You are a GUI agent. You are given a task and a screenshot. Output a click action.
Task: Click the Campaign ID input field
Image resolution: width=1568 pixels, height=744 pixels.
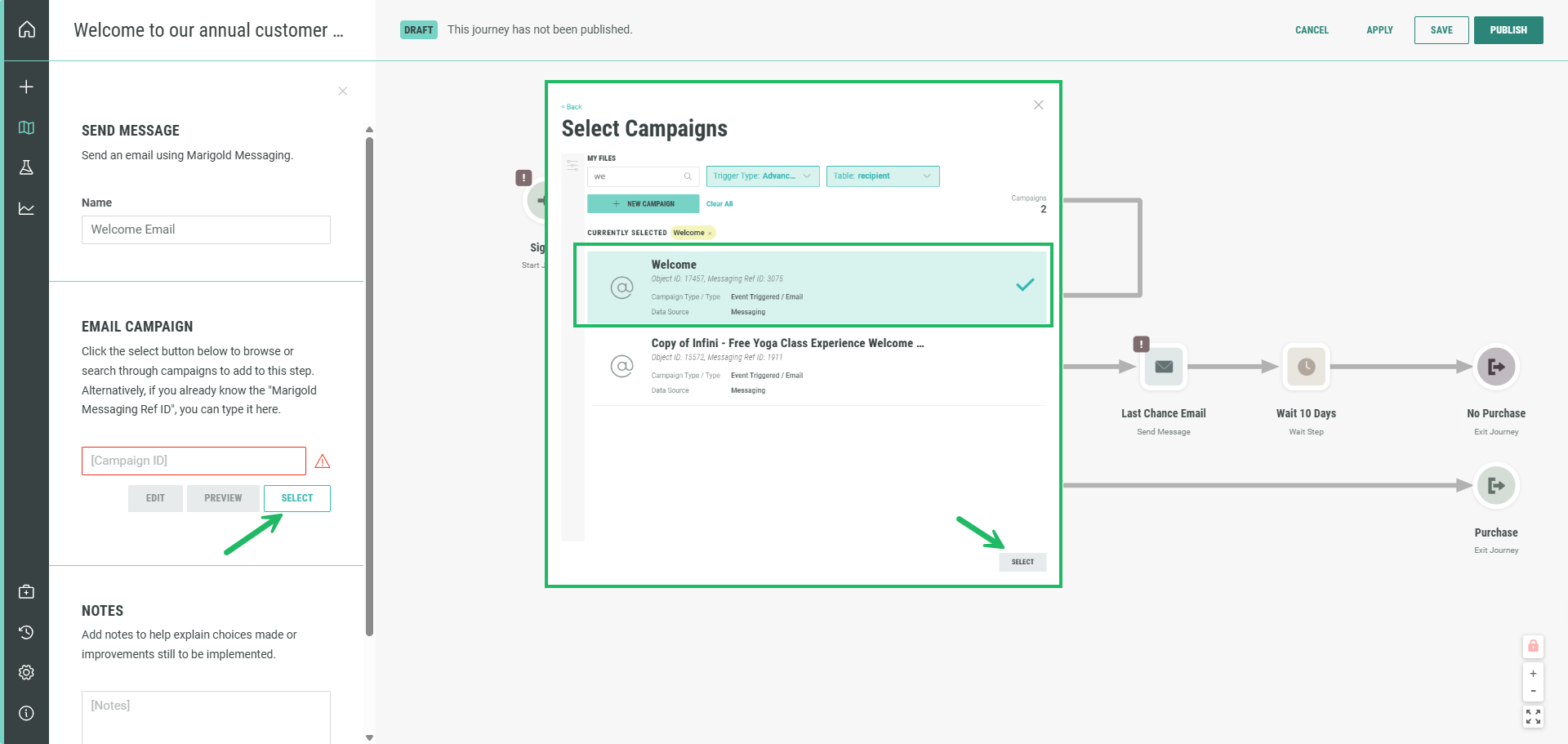[194, 461]
